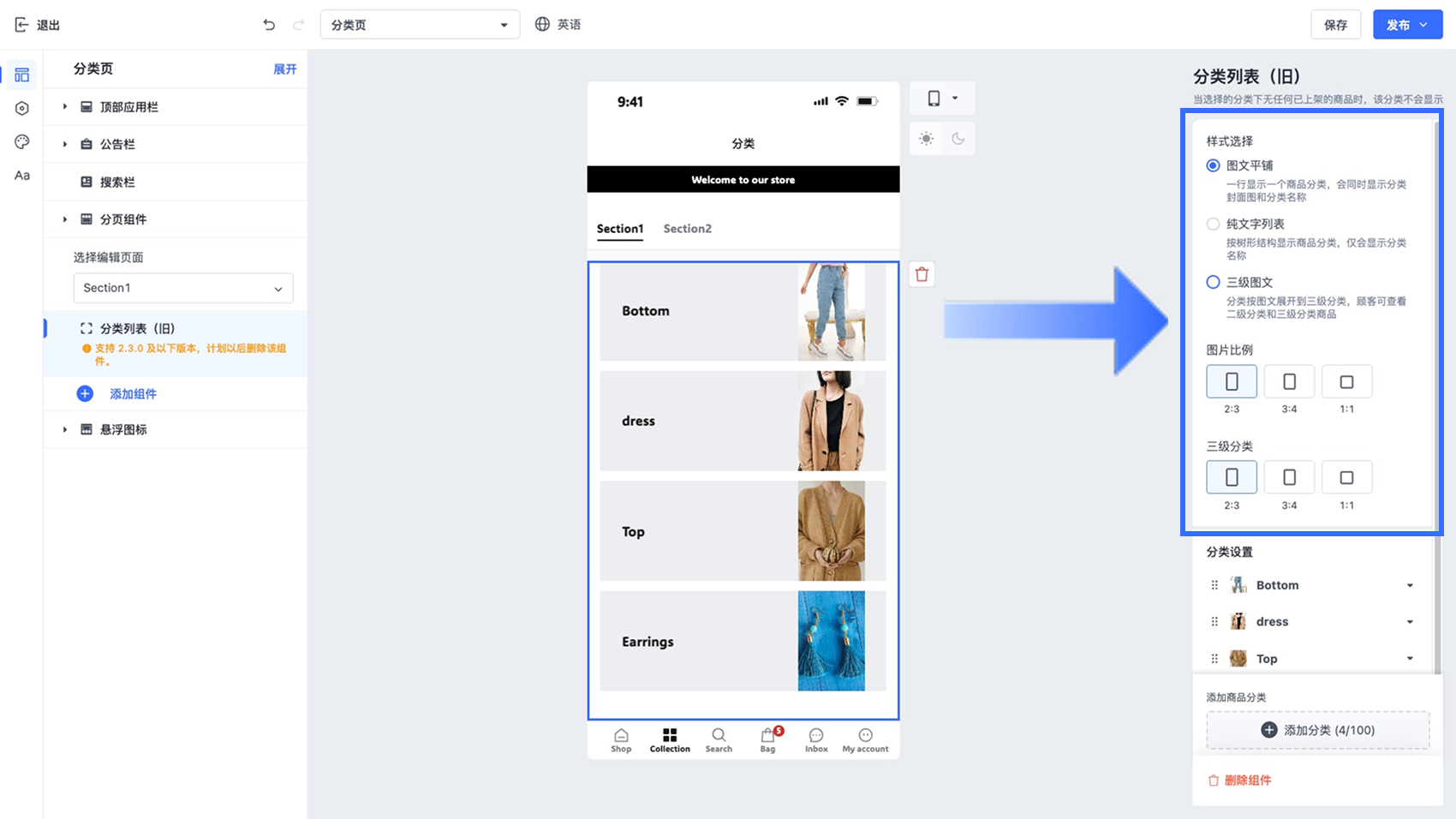
Task: Click the 添加组件 label text
Action: [134, 394]
